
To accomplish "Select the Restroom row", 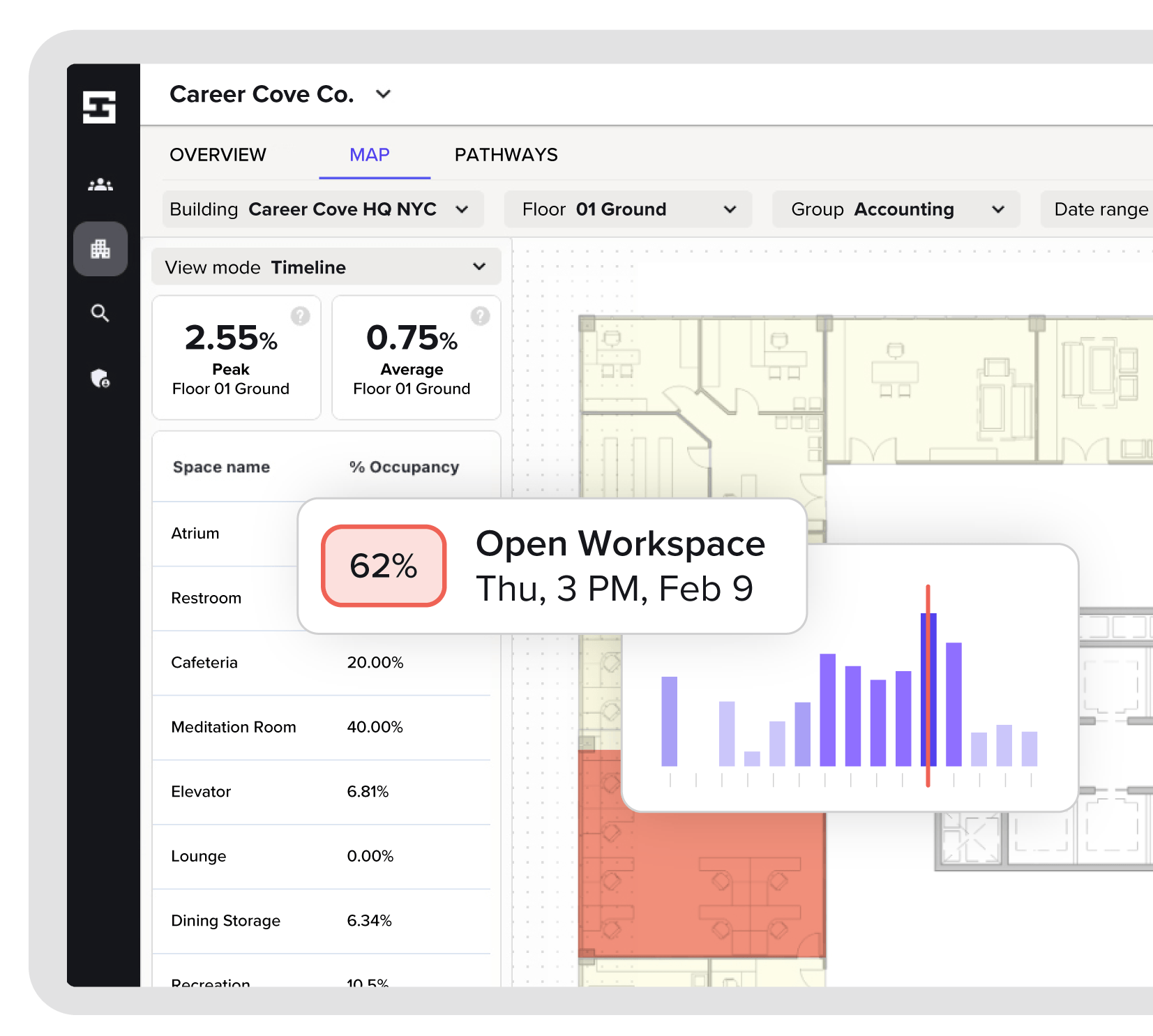I will click(x=226, y=599).
